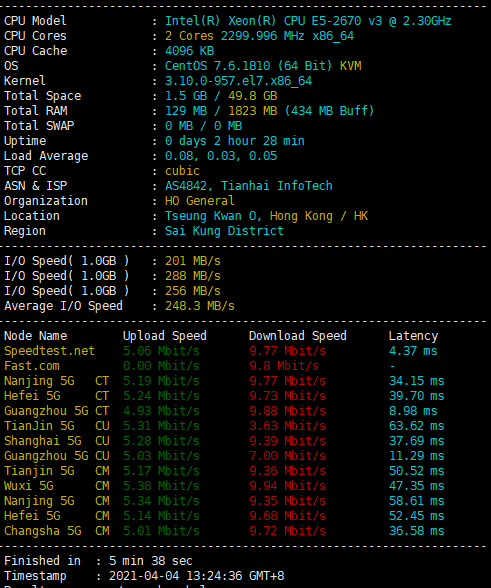Viewport: 491px width, 588px height.
Task: Click TianJin 5G CU download speed 3.63
Action: pyautogui.click(x=287, y=426)
